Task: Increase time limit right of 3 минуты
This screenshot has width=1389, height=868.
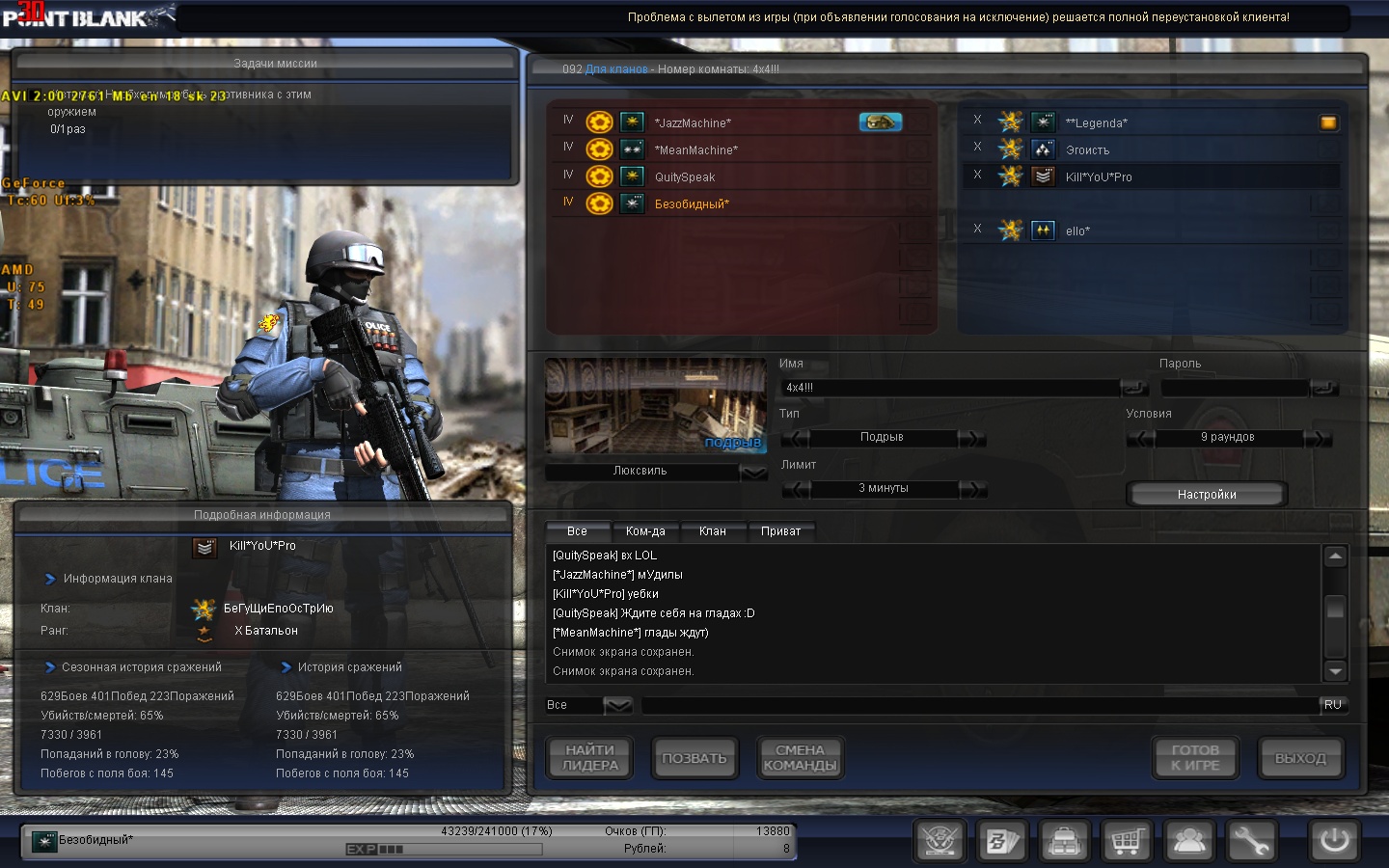Action: (x=972, y=489)
